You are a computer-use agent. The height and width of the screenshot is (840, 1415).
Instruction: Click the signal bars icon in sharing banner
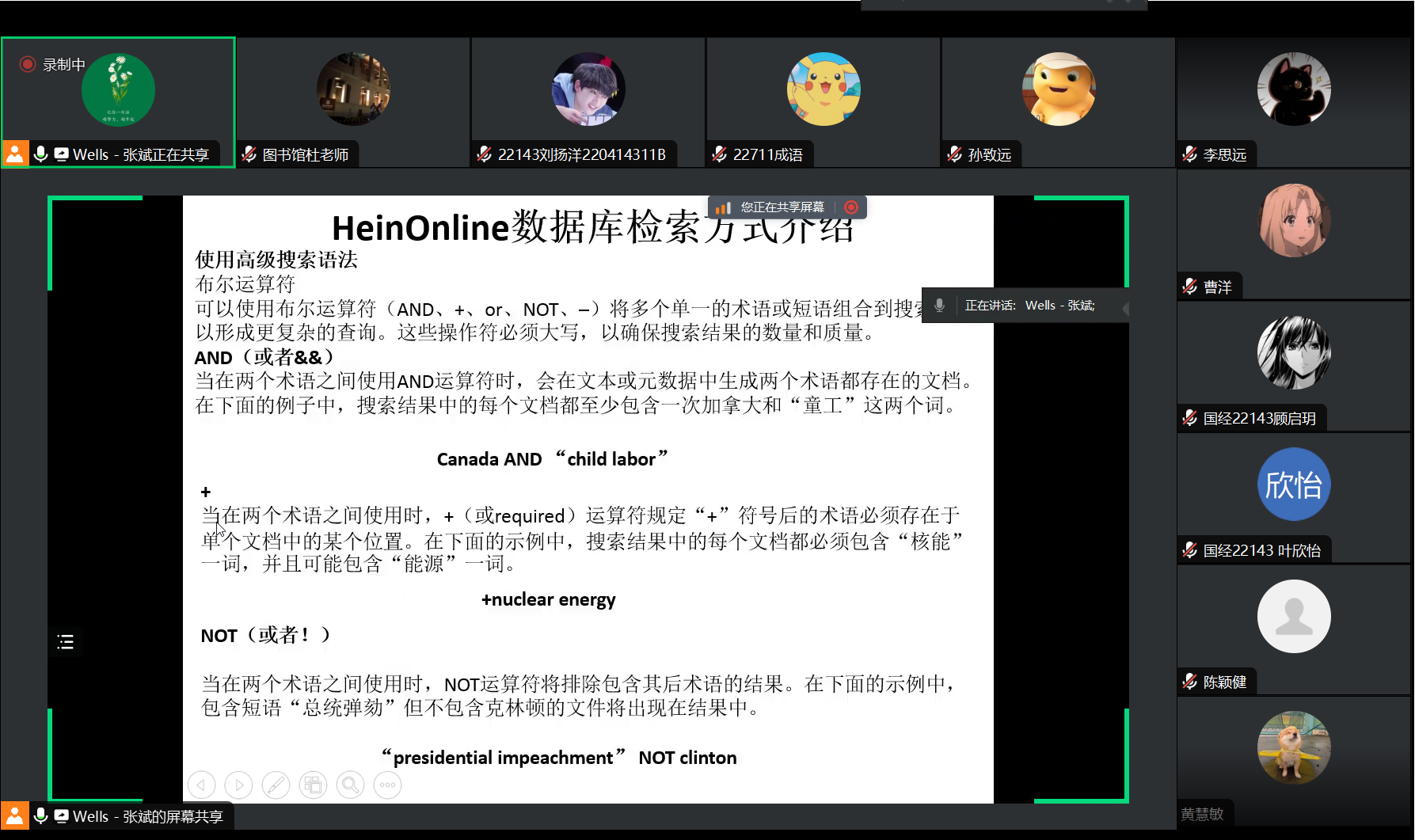pyautogui.click(x=722, y=207)
